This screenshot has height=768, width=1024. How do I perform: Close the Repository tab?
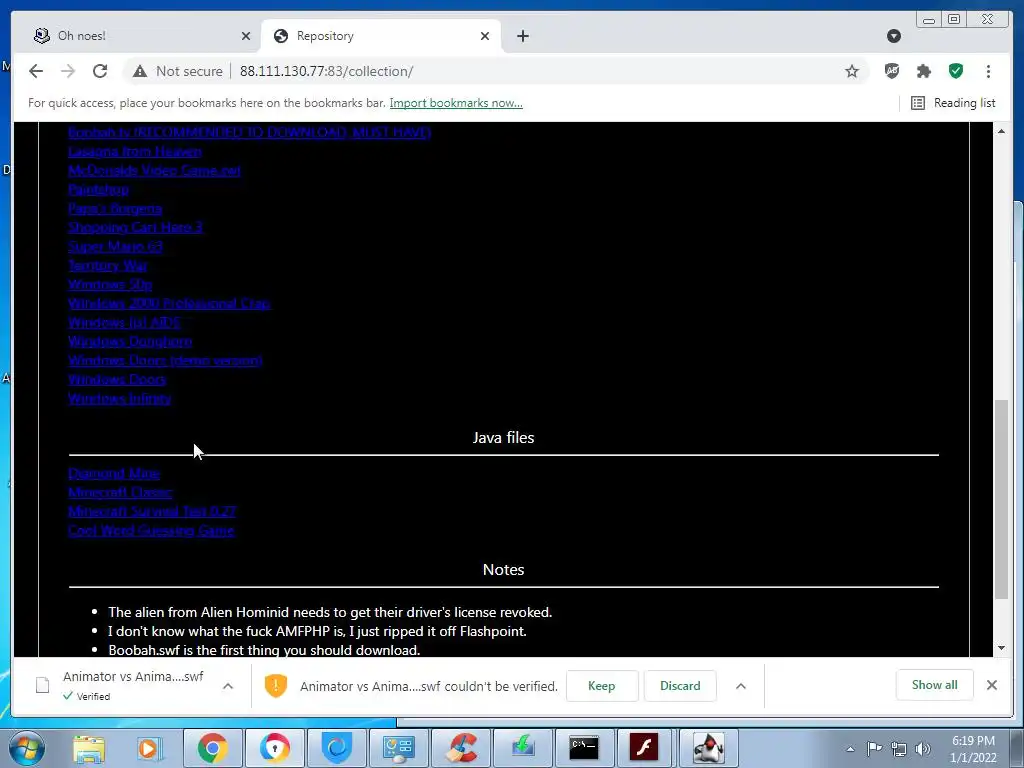click(485, 36)
